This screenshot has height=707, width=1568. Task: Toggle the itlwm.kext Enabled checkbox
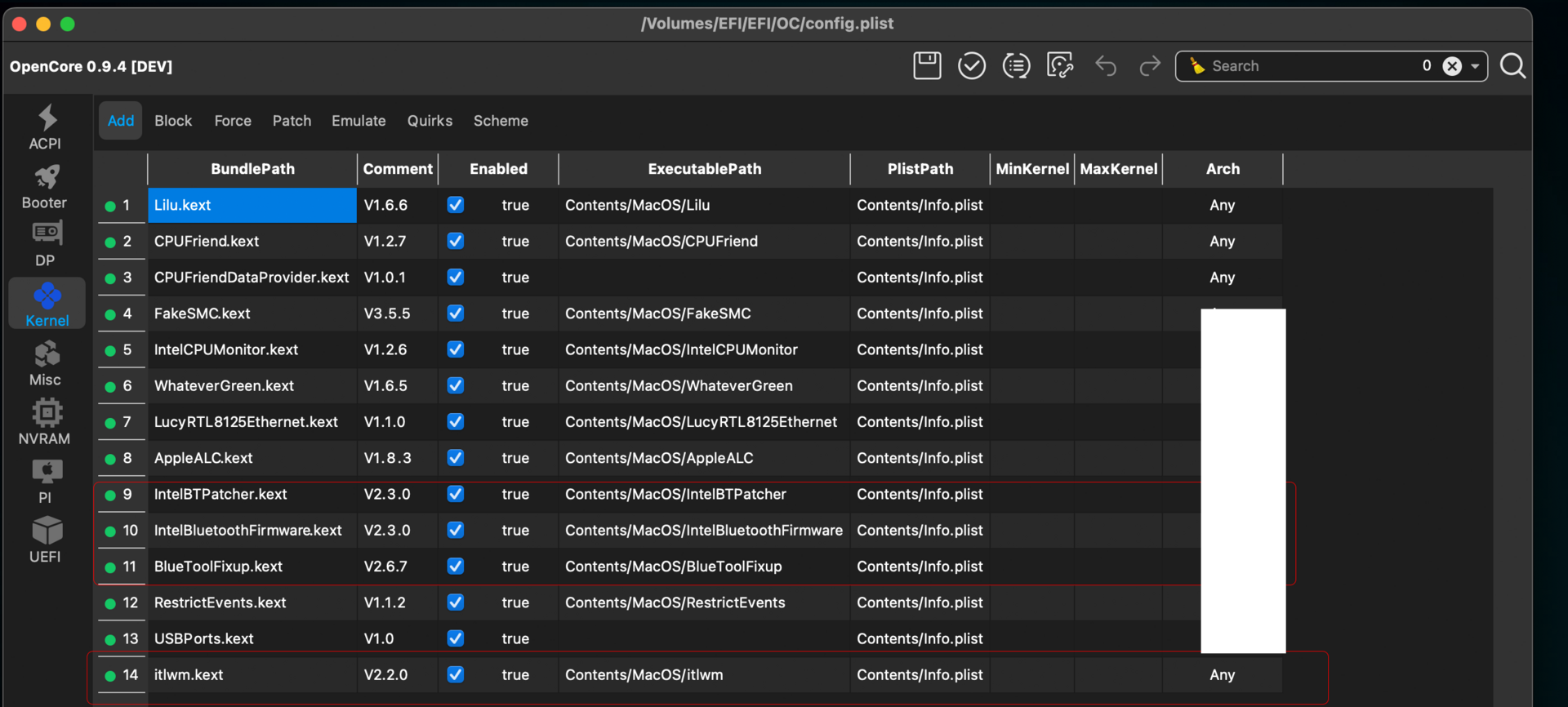pos(456,674)
